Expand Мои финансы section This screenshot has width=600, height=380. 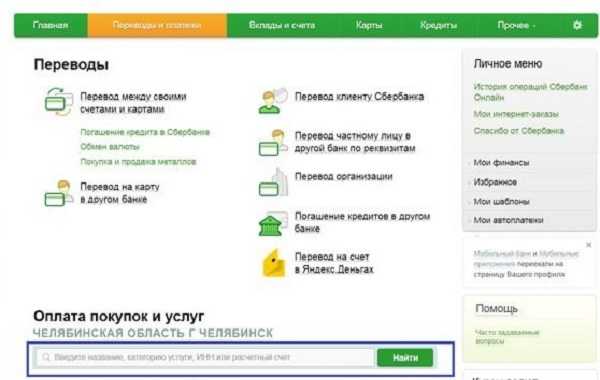501,163
